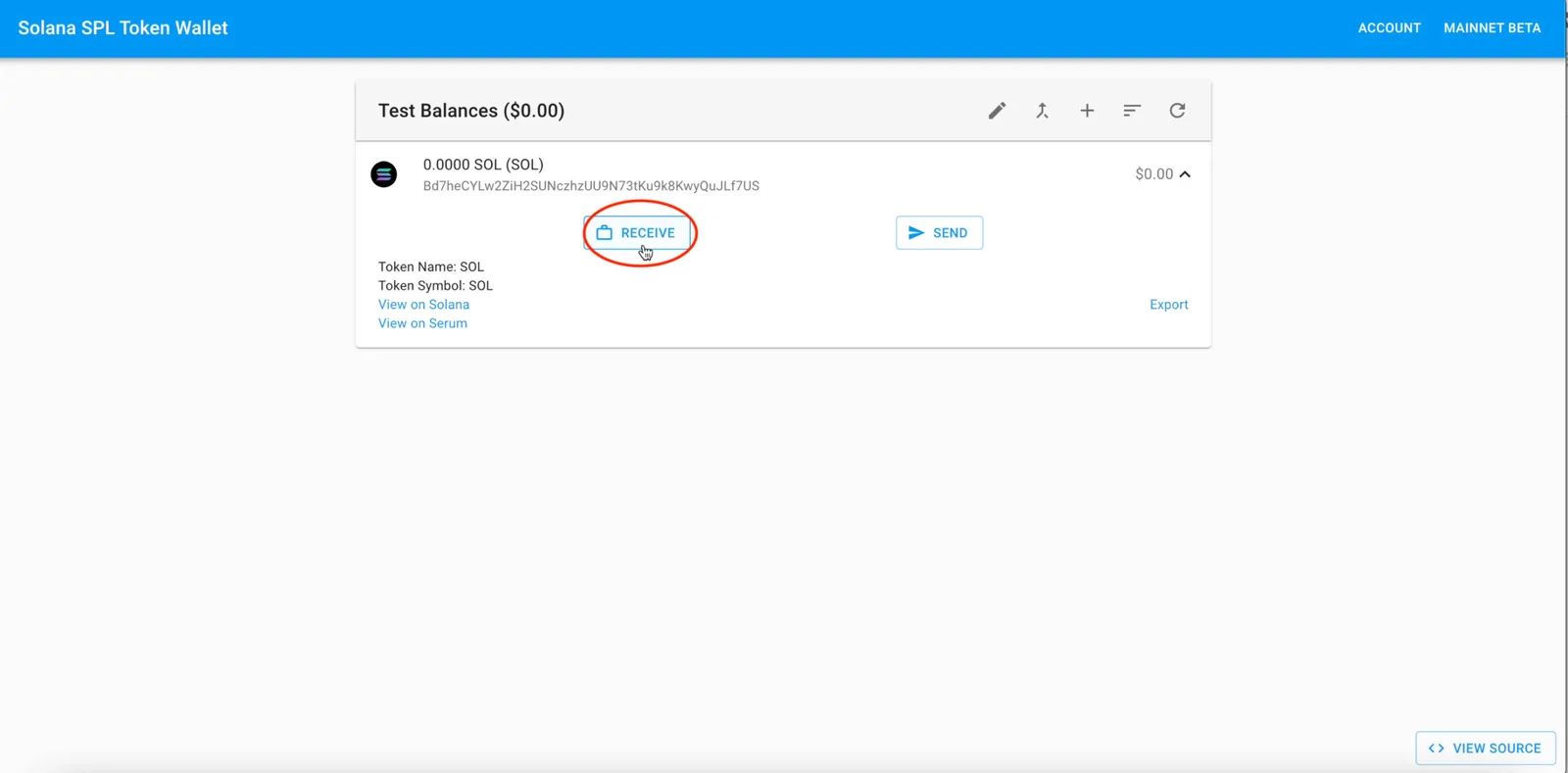Click the View Source button
Screen dimensions: 1568x773
tap(1486, 749)
